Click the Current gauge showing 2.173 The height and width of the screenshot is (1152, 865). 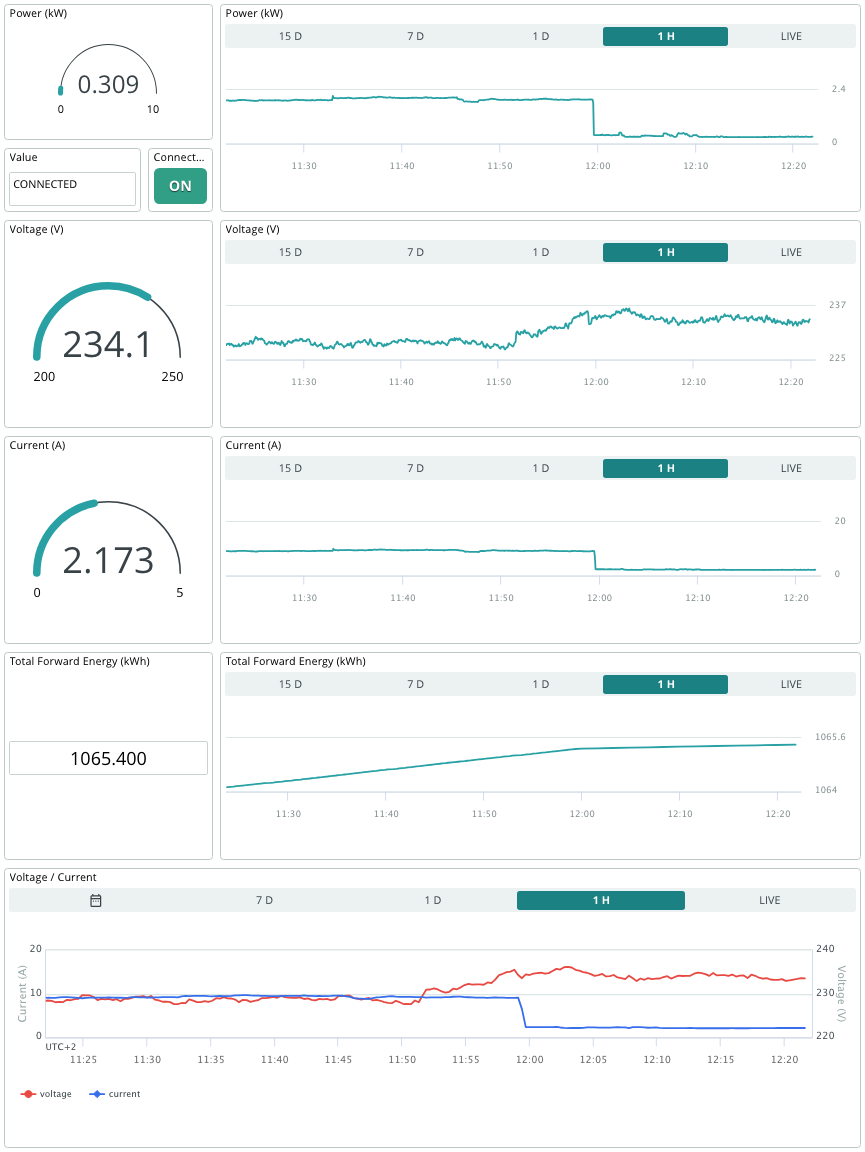(x=108, y=548)
